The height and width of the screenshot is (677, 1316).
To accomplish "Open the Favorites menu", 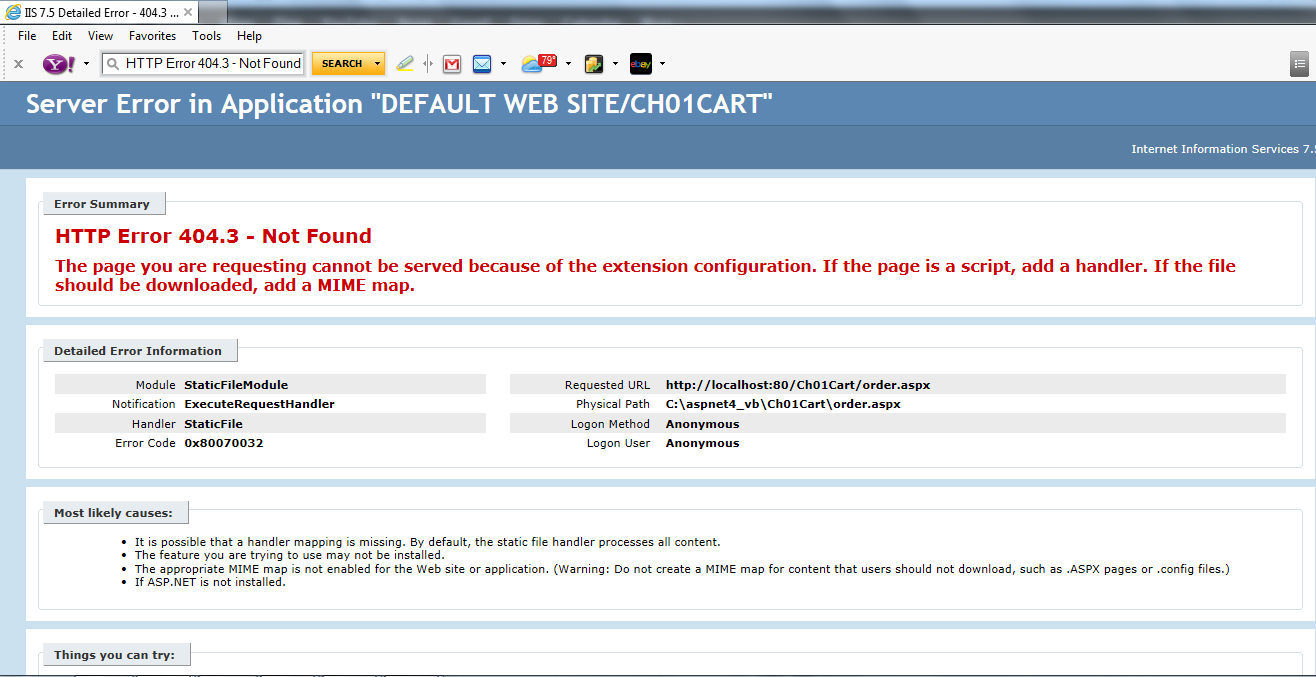I will [152, 35].
